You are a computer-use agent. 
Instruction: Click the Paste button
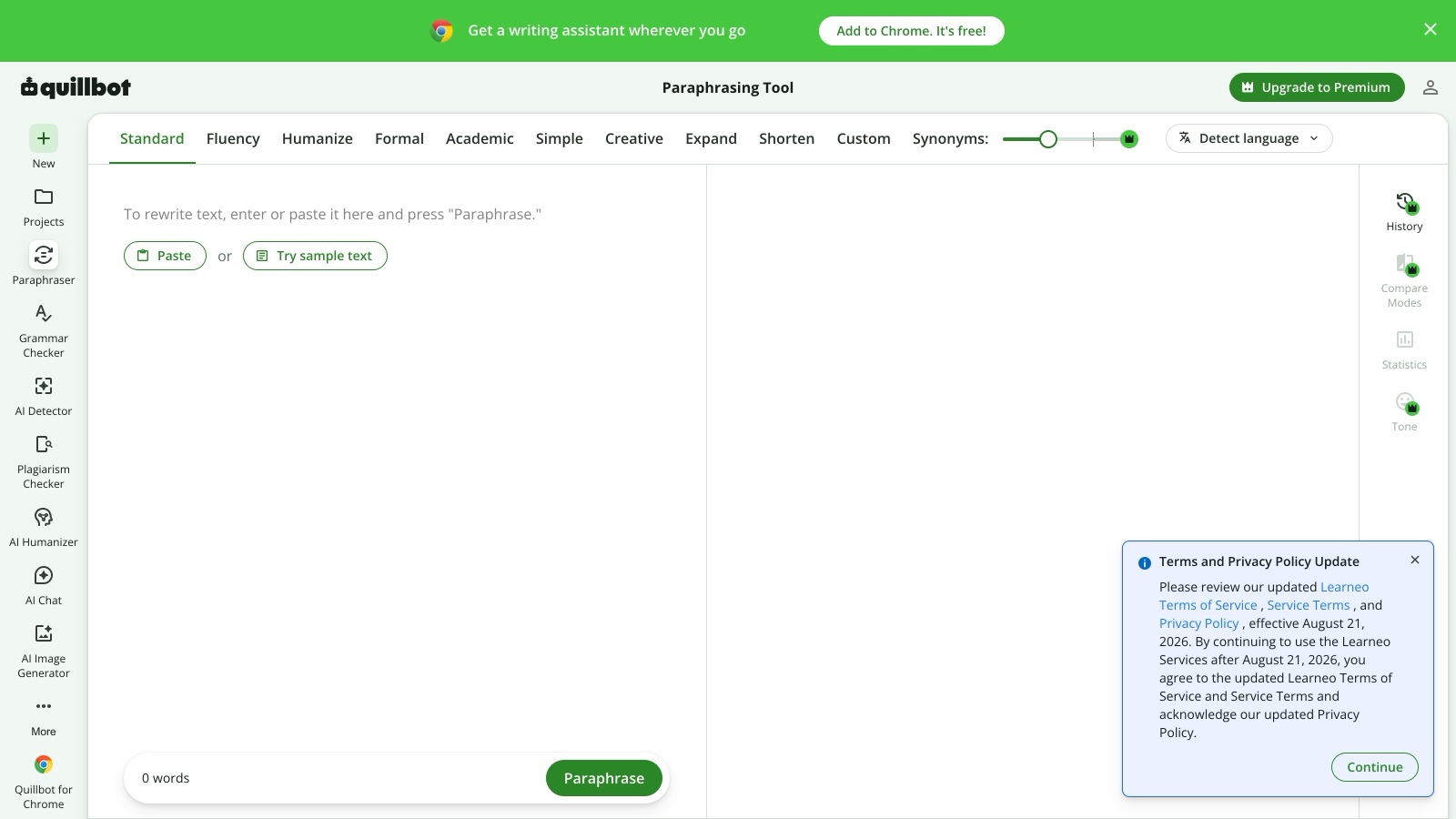coord(165,256)
